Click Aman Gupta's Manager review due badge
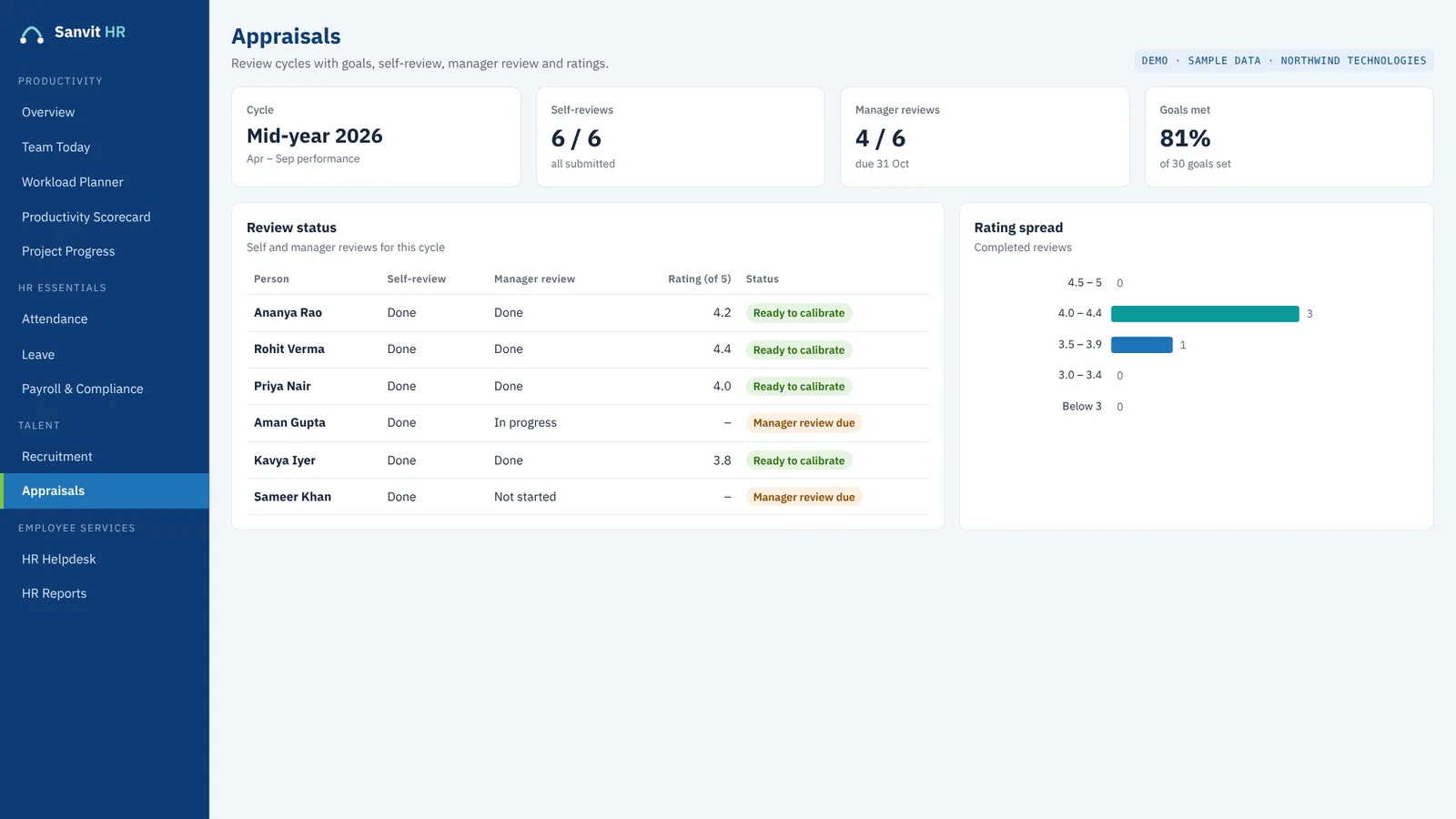The image size is (1456, 819). 804,423
